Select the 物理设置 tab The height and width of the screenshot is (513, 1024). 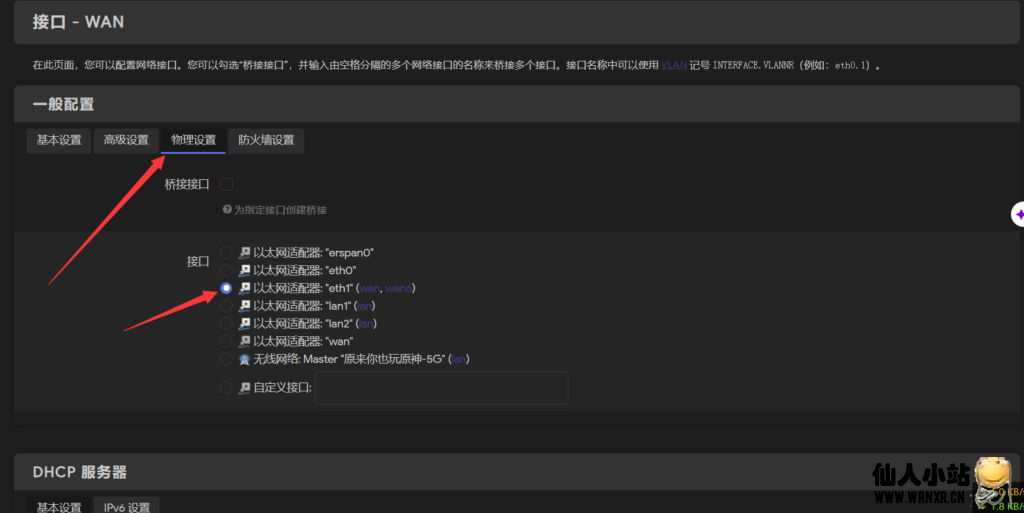(193, 140)
